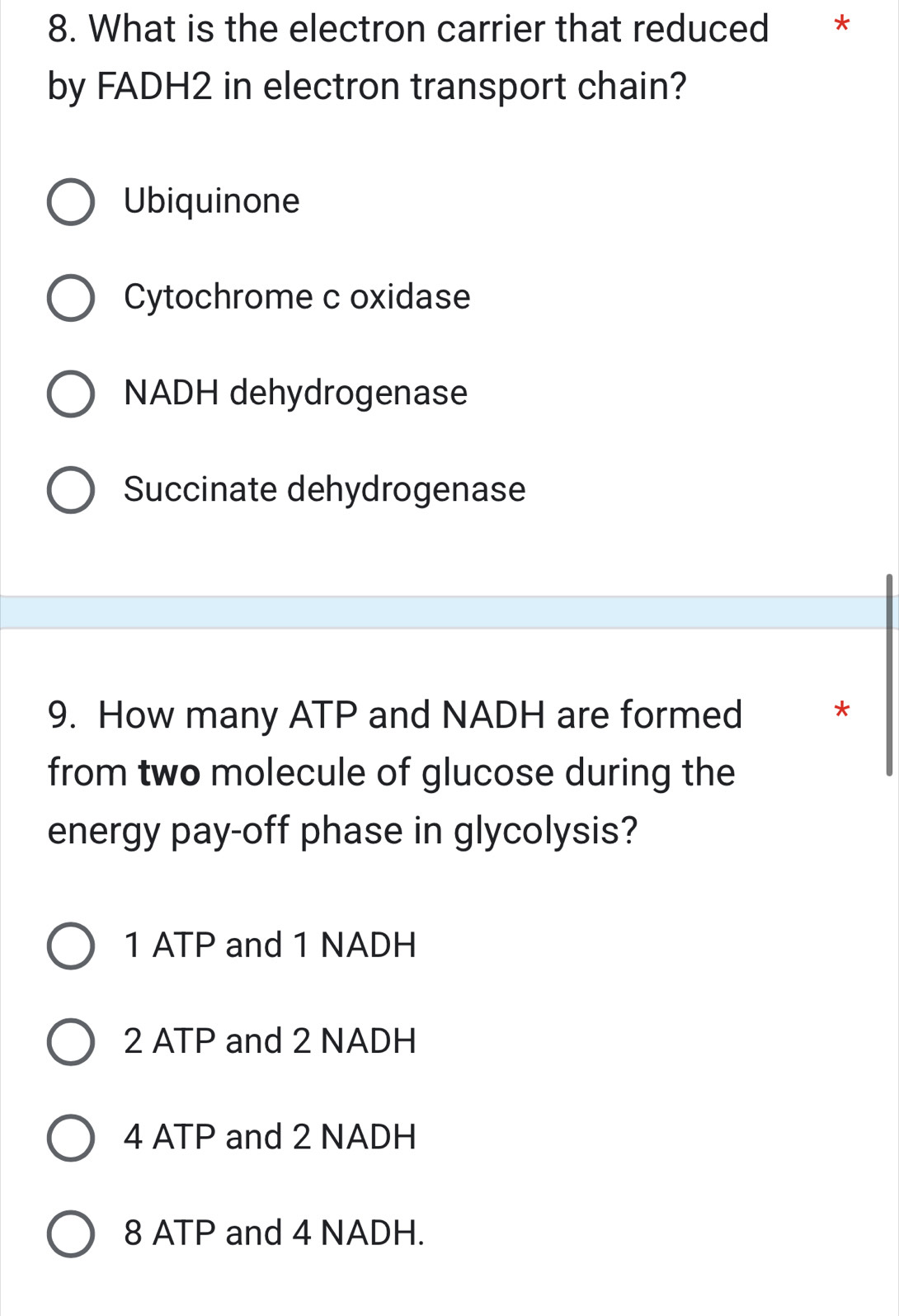Click the Succinate dehydrogenase answer label
This screenshot has height=1316, width=899.
pos(323,490)
